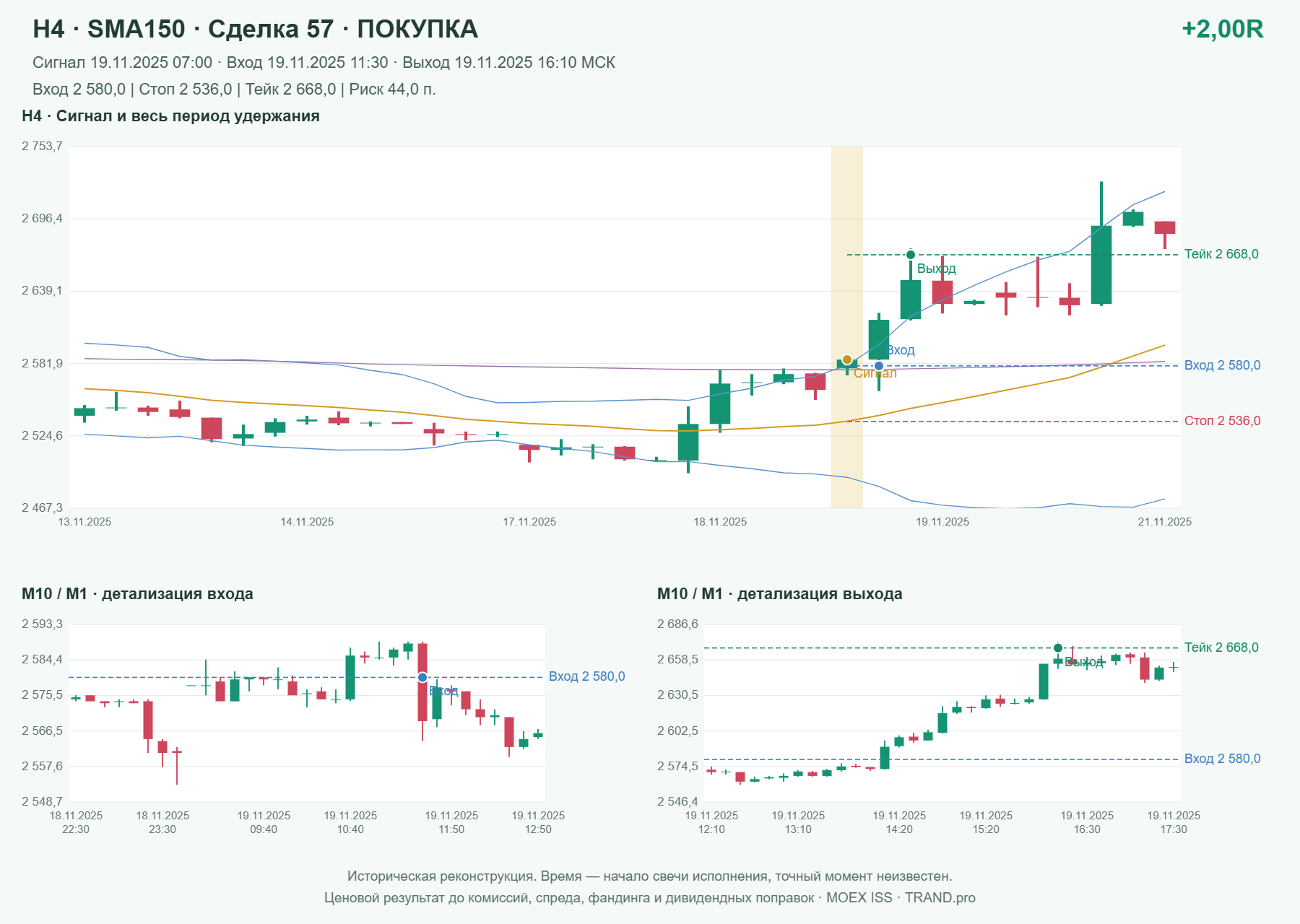
Task: Click the '2 593,3' axis label in entry chart
Action: 42,624
